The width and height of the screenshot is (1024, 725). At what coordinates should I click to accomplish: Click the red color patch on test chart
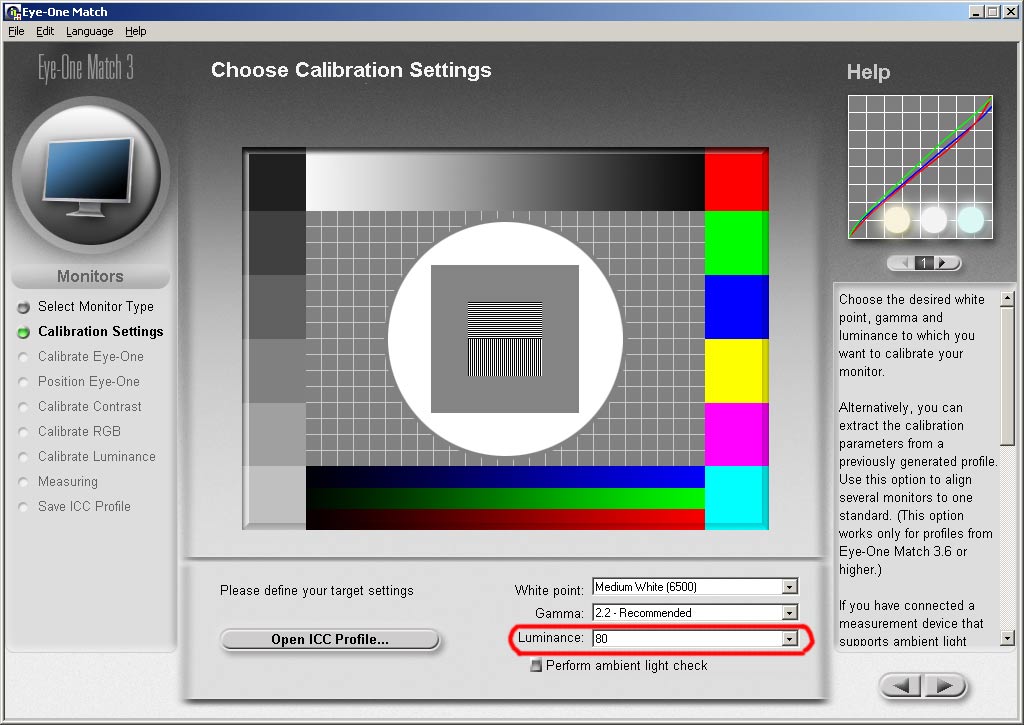coord(736,182)
